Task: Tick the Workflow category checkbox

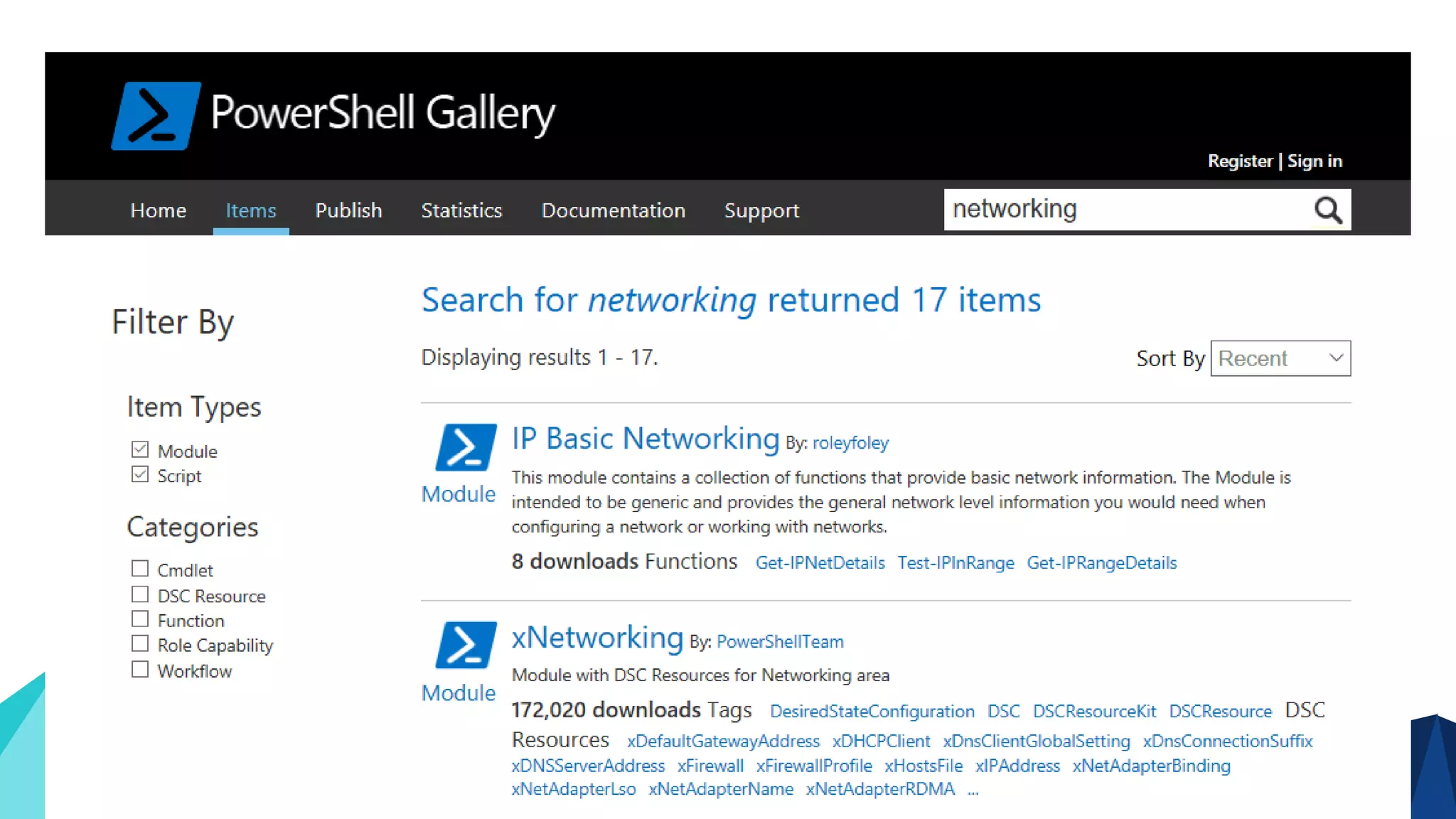Action: [140, 670]
